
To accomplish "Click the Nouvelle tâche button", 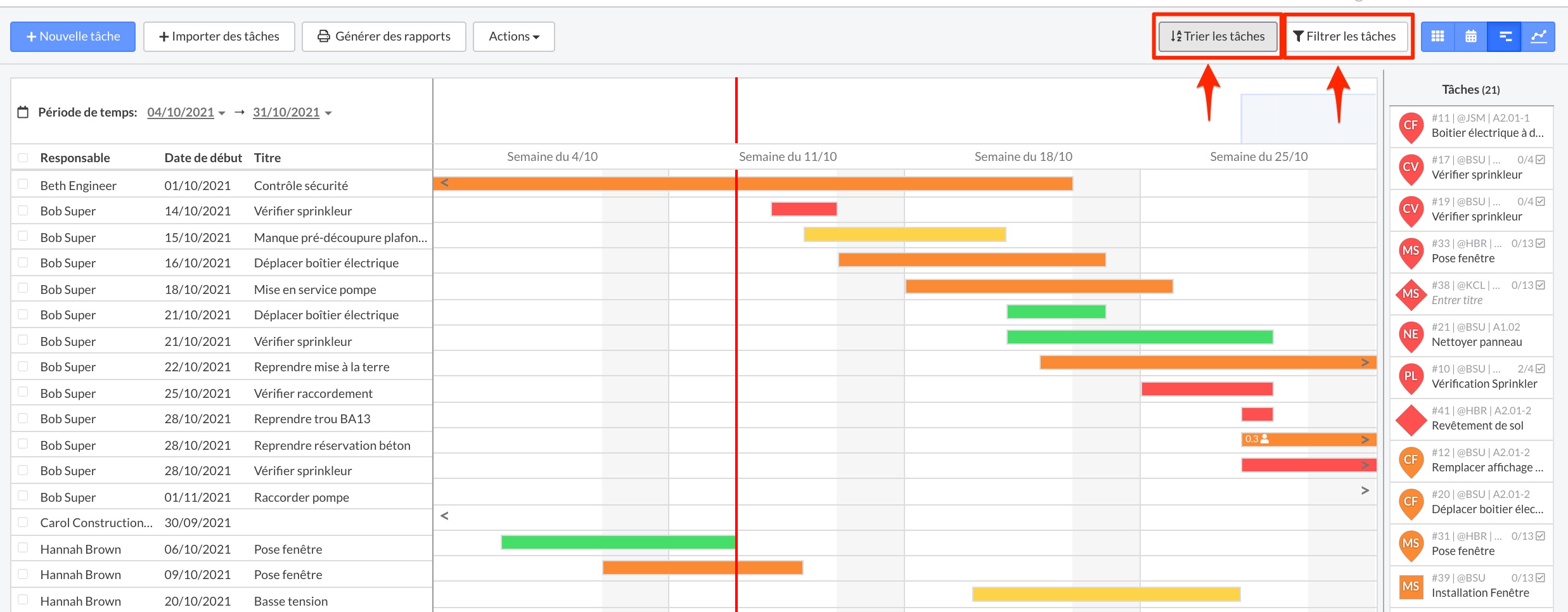I will coord(73,37).
